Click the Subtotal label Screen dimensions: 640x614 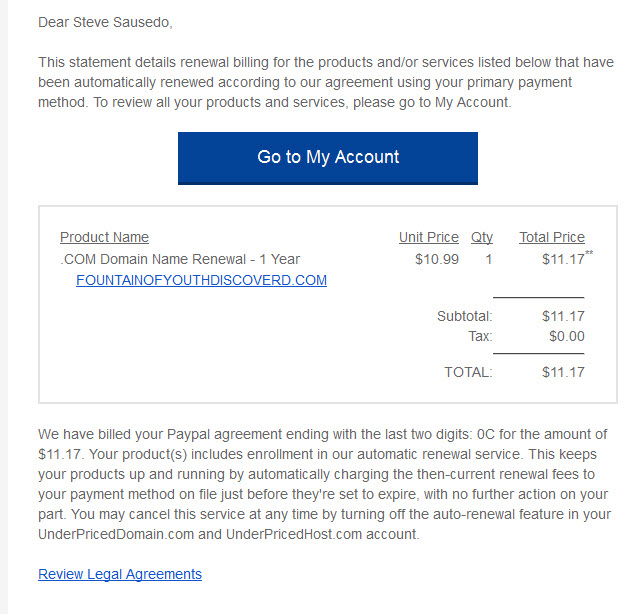coord(464,316)
